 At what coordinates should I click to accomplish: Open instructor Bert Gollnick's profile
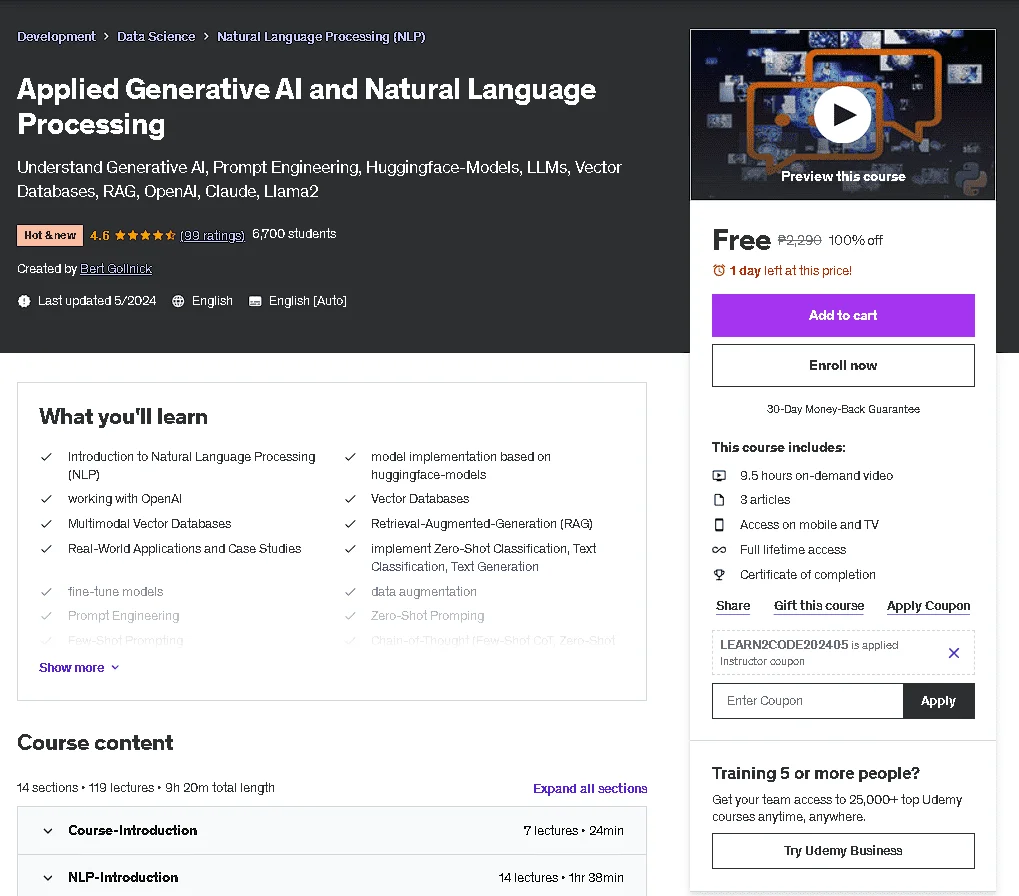point(116,268)
